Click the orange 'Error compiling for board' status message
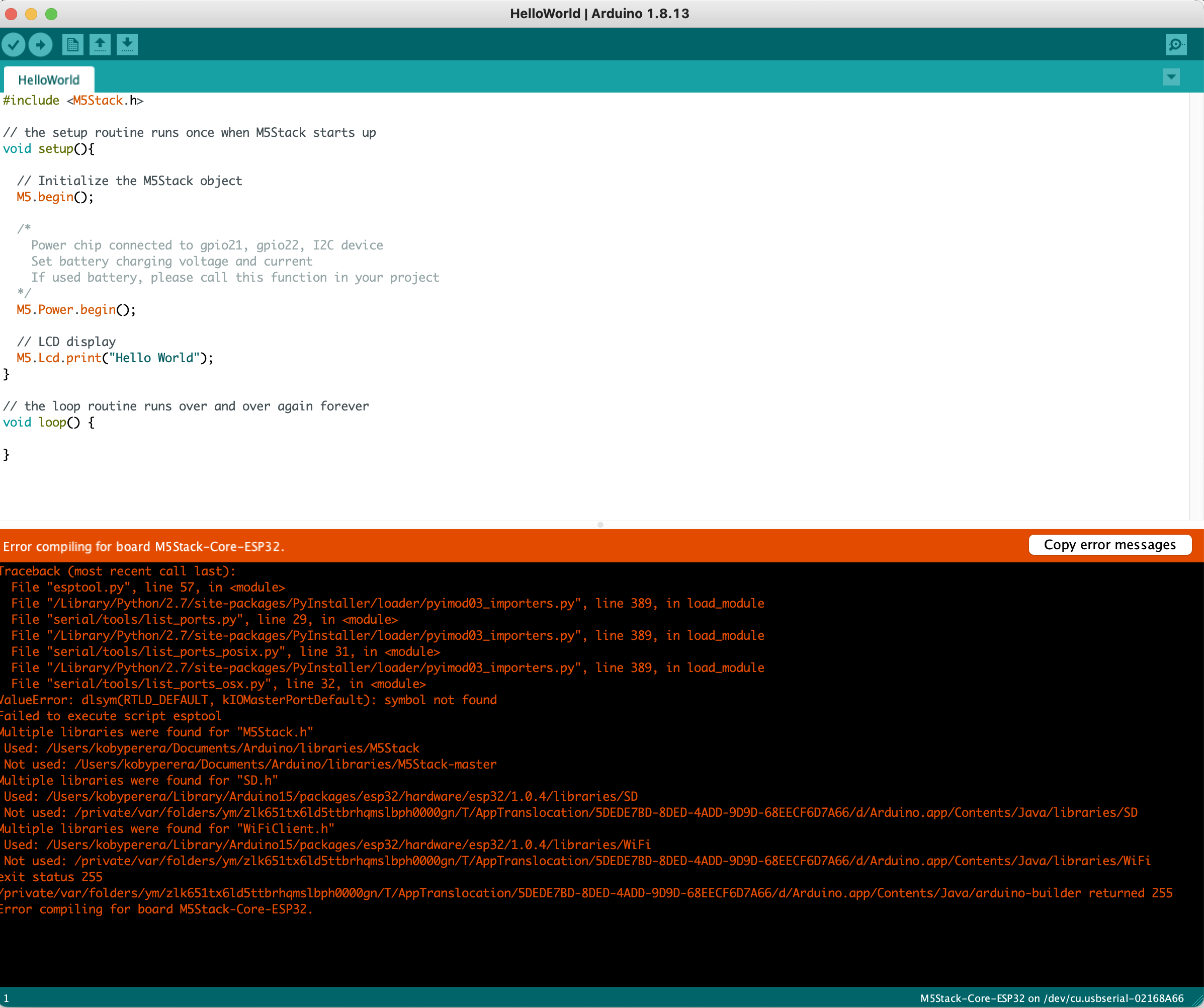 144,546
